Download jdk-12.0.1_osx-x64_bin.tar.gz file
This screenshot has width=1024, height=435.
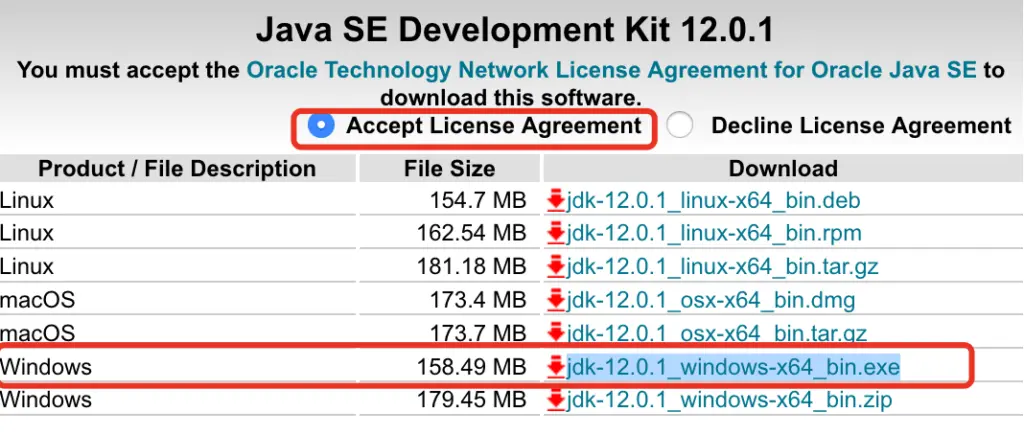coord(716,334)
